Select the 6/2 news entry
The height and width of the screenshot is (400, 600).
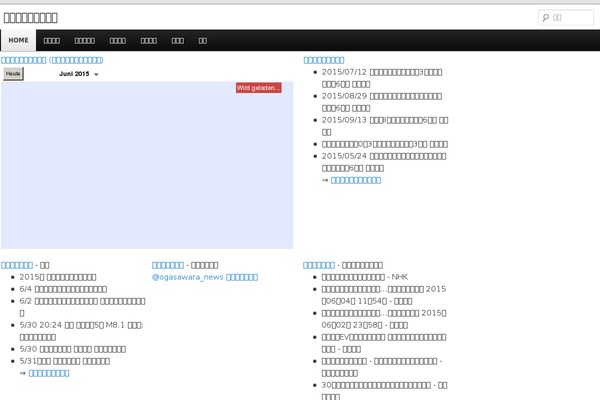point(82,307)
